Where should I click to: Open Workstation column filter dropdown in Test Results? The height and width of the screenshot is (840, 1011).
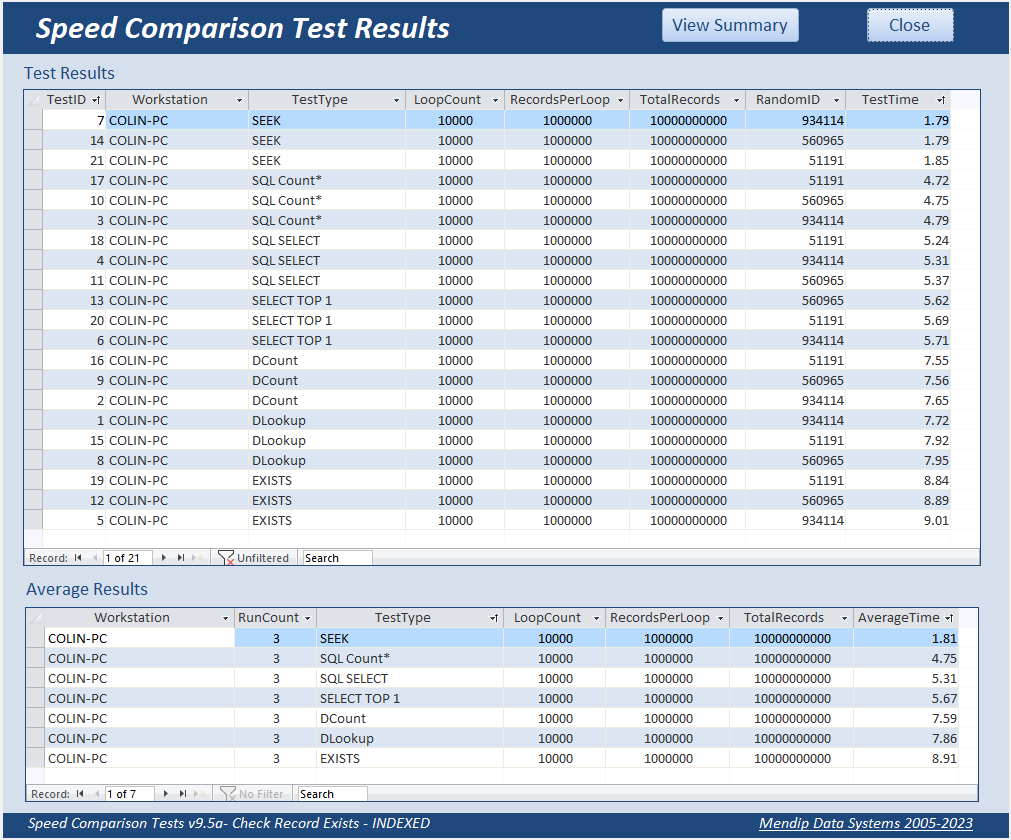click(x=239, y=100)
